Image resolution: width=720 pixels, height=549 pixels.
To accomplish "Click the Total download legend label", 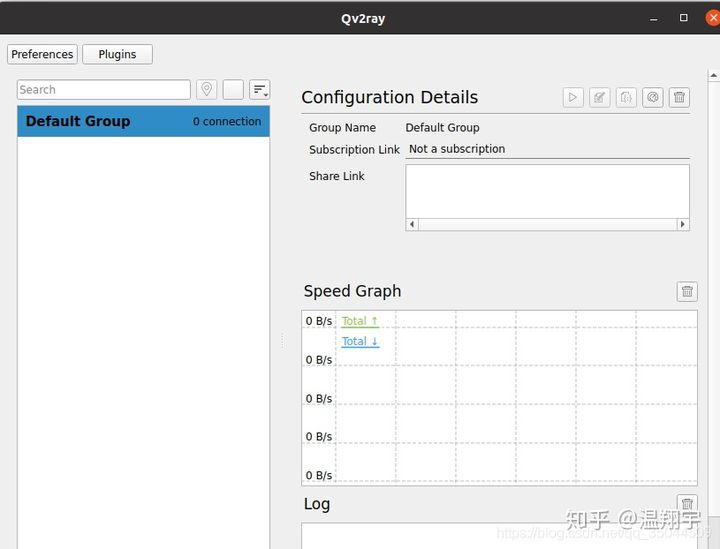I will 360,342.
